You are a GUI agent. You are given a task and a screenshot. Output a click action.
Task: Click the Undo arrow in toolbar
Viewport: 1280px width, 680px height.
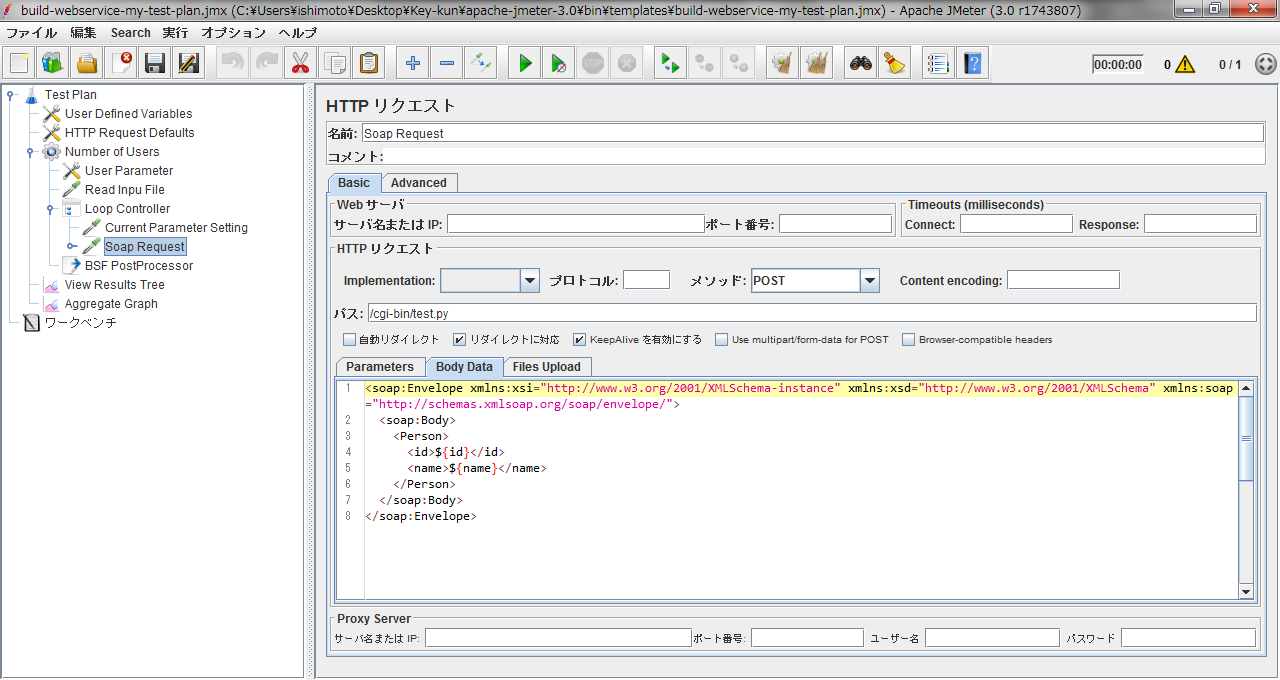pos(233,64)
